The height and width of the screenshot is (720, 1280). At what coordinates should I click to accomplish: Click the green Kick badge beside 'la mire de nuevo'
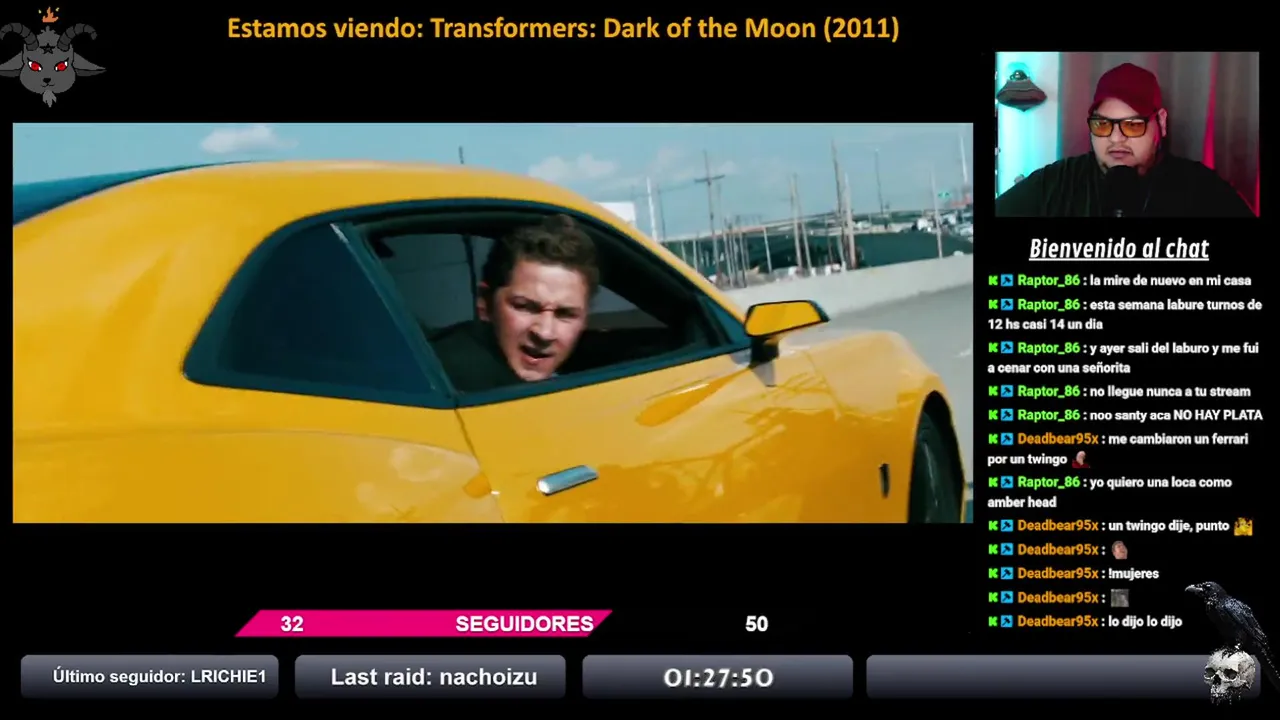993,281
